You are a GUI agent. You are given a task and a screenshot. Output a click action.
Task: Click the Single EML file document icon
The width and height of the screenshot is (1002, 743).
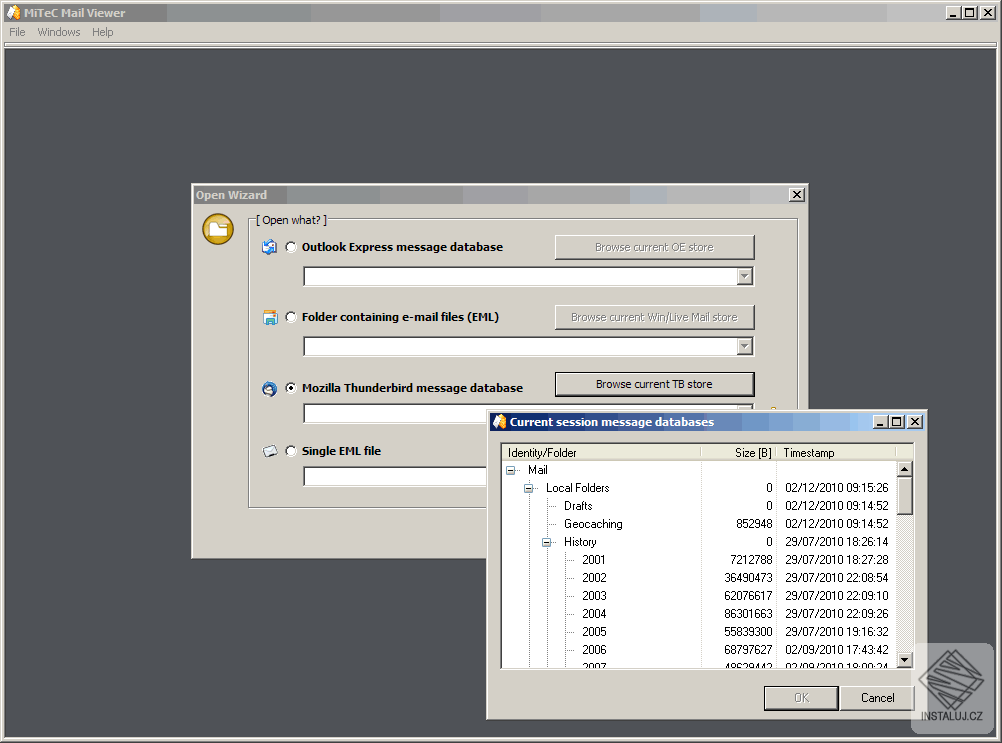point(269,451)
